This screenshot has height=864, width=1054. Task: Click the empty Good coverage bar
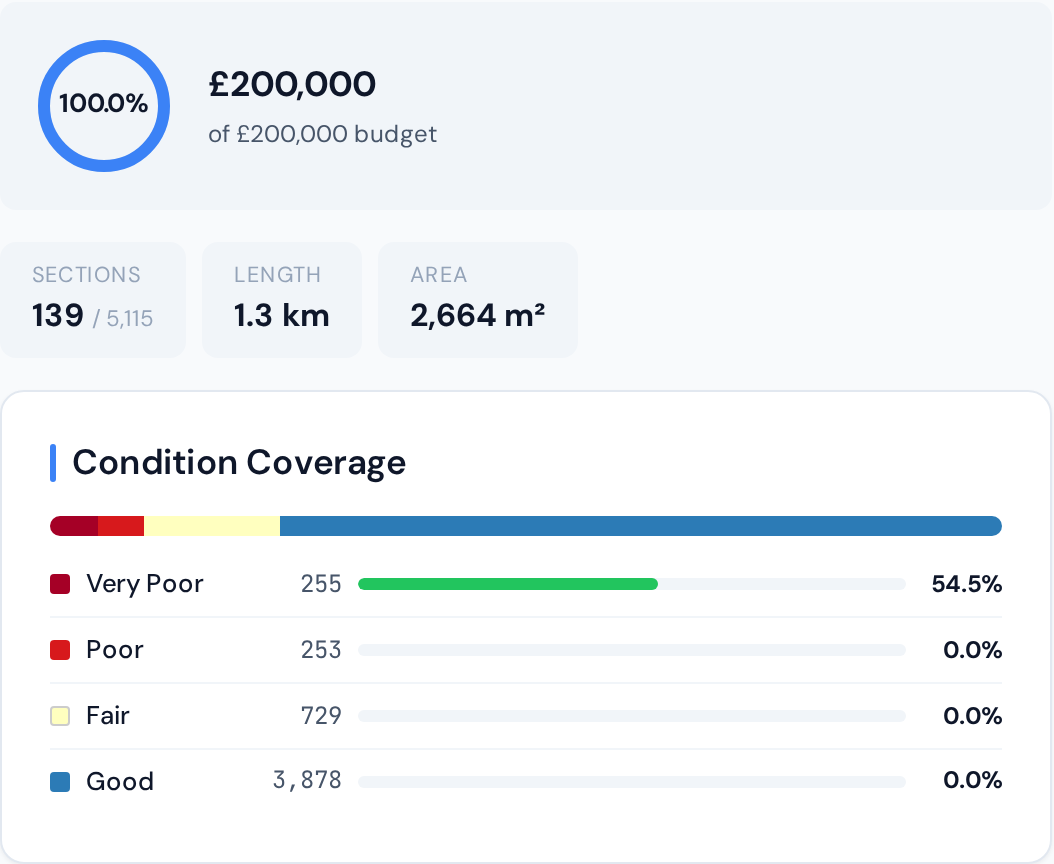(632, 781)
